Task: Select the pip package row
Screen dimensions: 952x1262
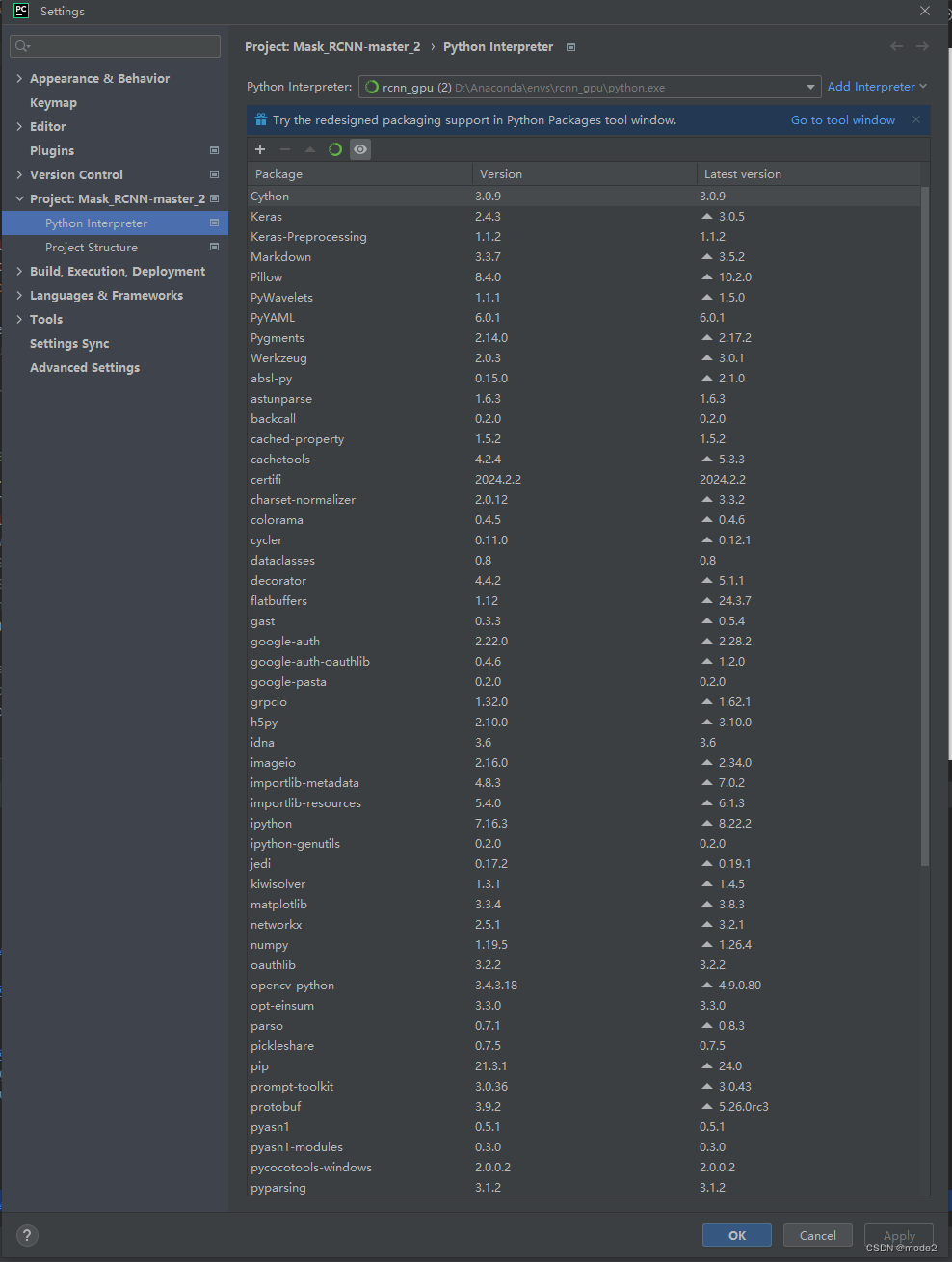Action: [584, 1065]
